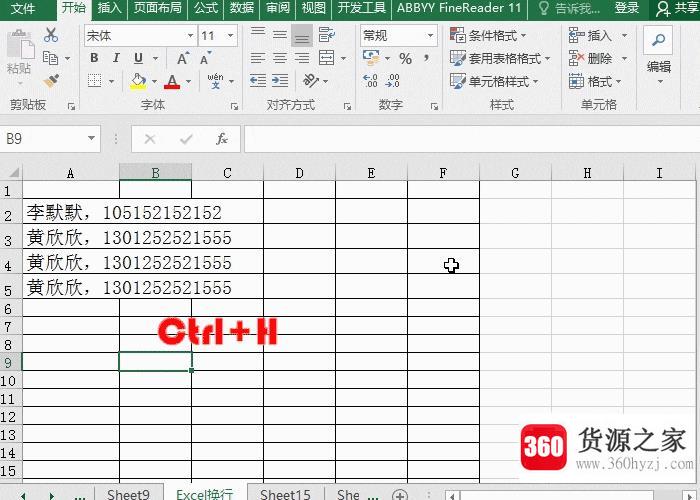Click the Cut scissors icon

point(51,35)
